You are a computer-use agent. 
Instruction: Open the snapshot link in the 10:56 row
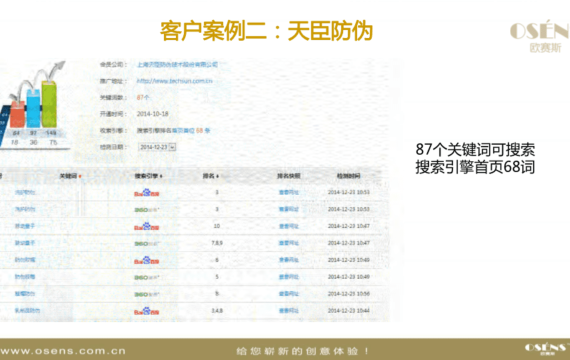pos(289,294)
